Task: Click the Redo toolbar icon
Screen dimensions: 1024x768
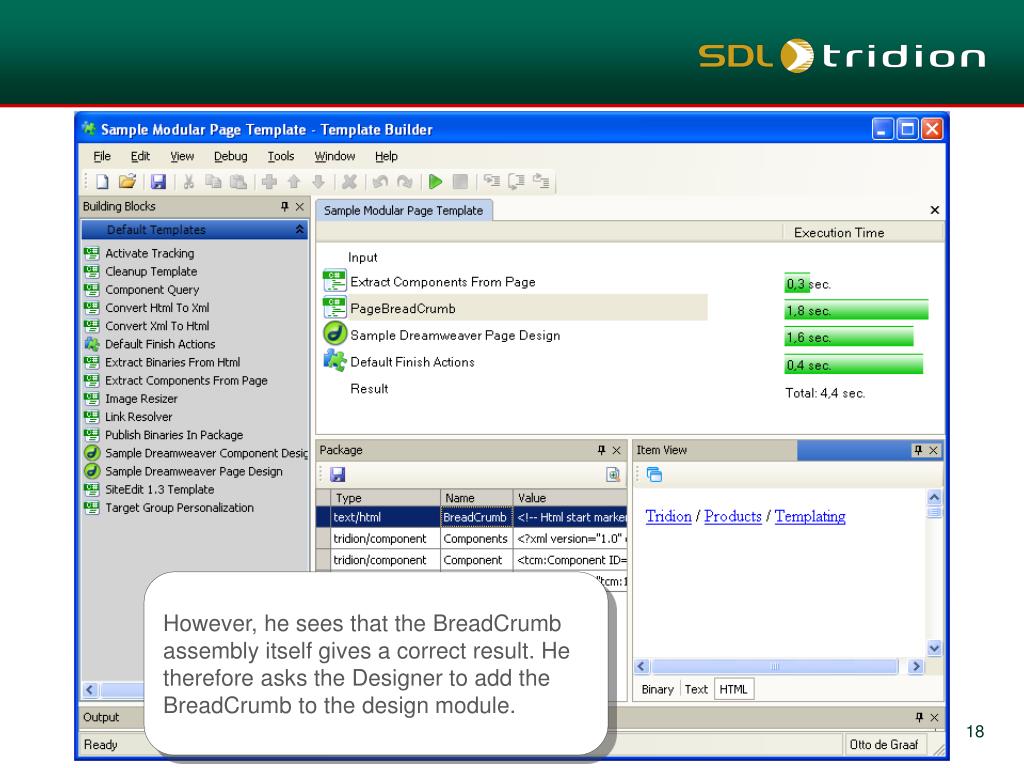Action: (405, 182)
